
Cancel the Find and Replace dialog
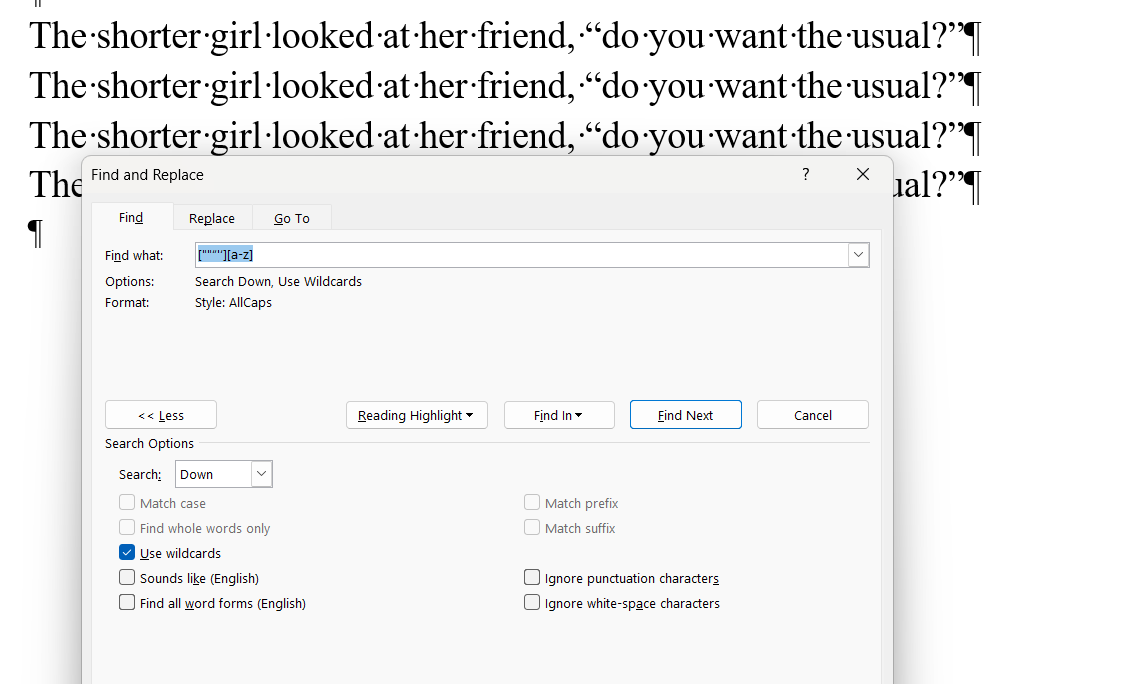tap(813, 415)
